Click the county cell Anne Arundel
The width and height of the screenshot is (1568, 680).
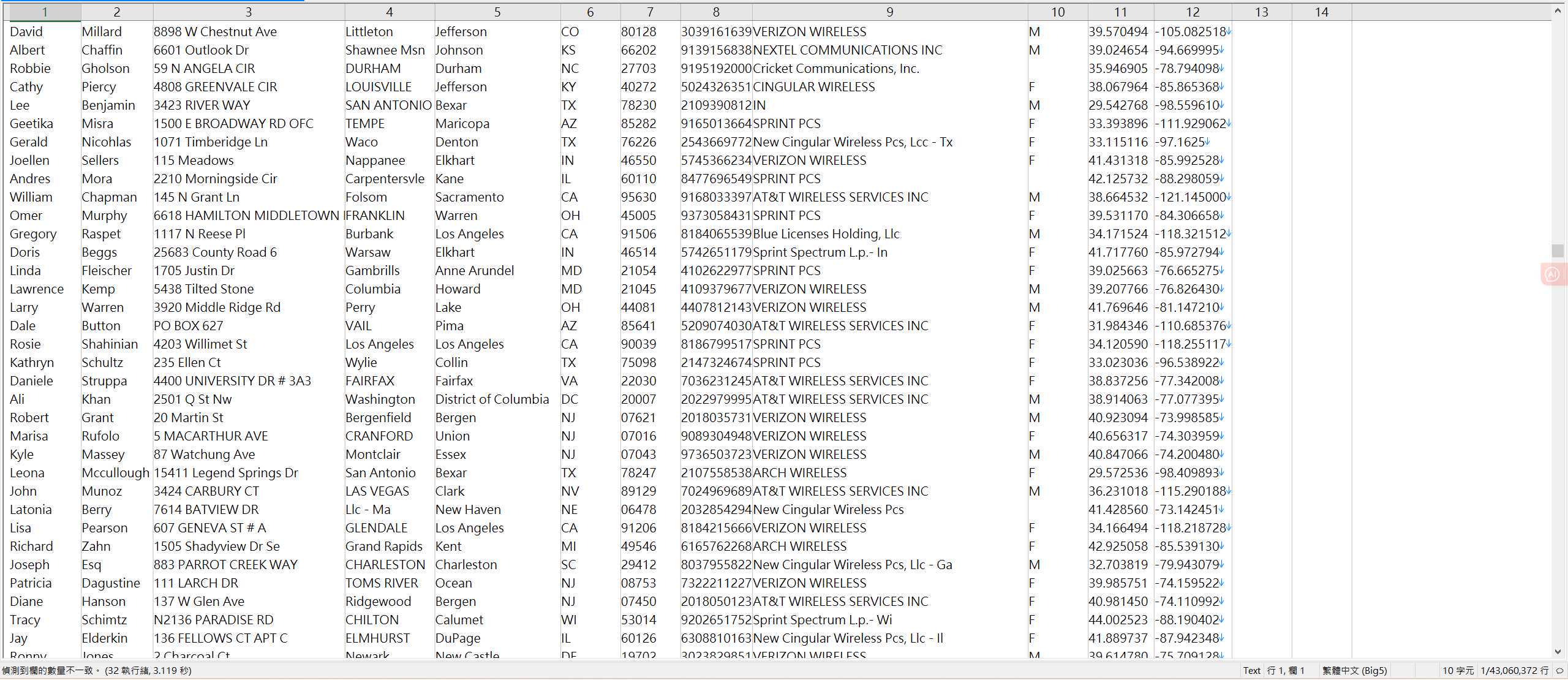tap(475, 271)
